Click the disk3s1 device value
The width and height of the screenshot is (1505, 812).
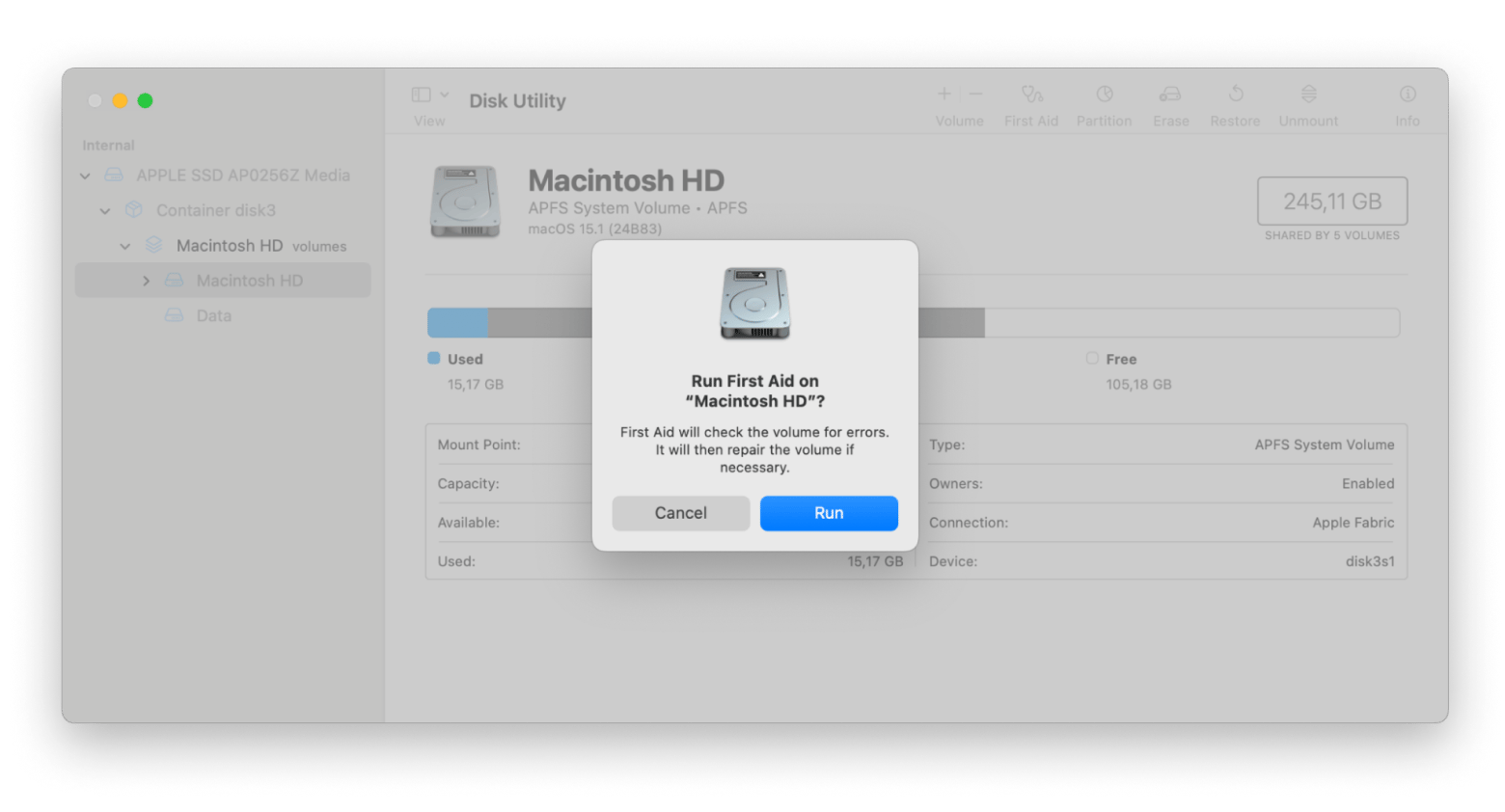1370,561
